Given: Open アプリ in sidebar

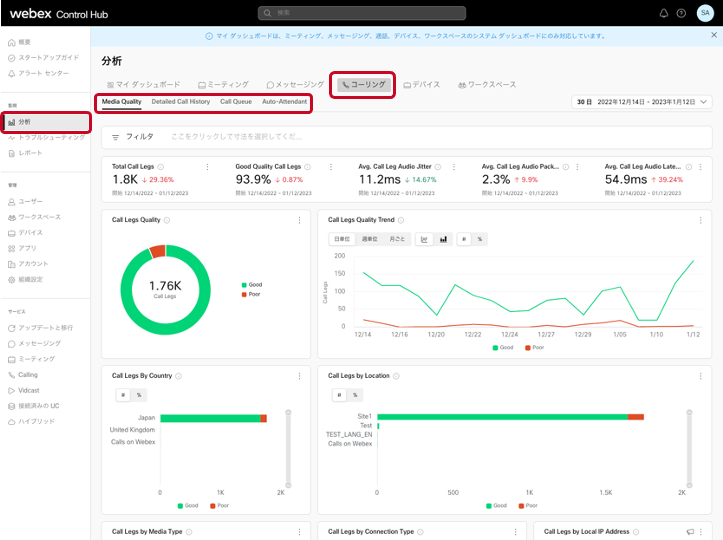Looking at the screenshot, I should [x=22, y=248].
